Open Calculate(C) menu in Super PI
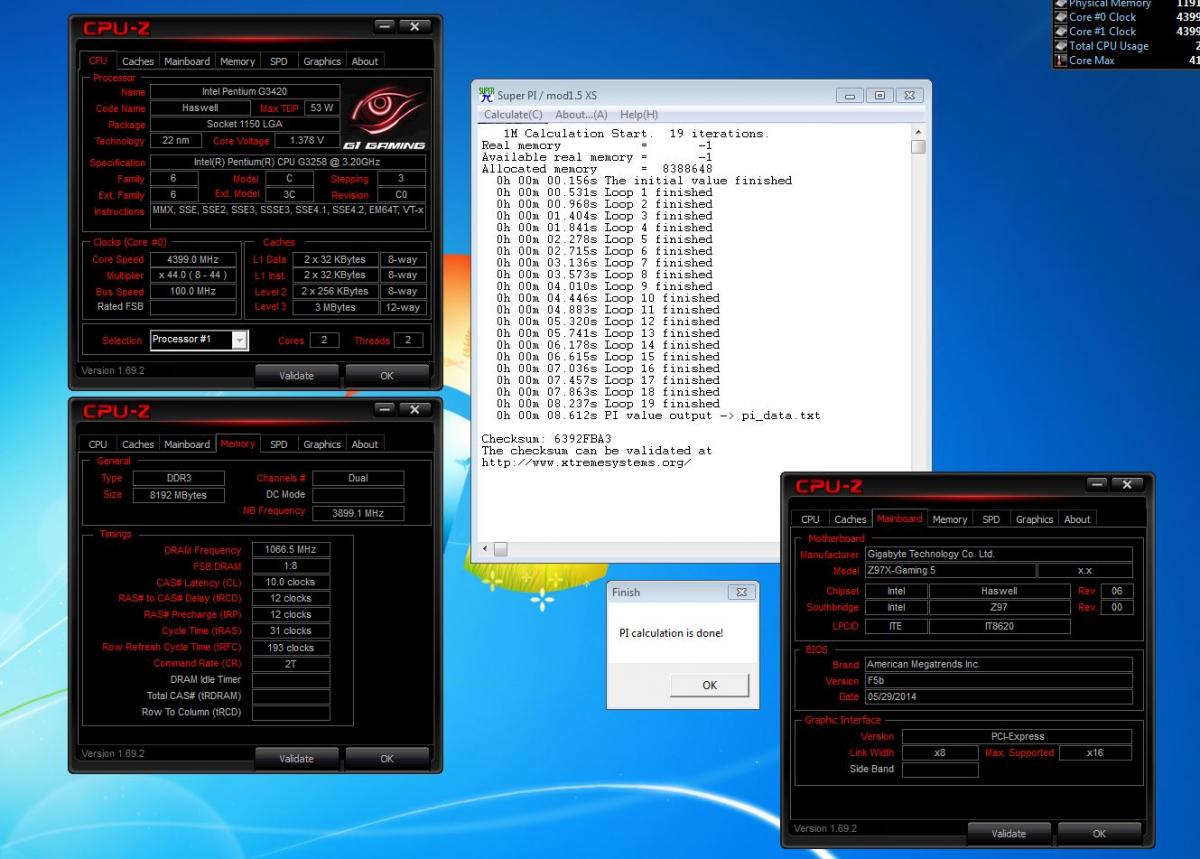The height and width of the screenshot is (859, 1200). click(515, 114)
